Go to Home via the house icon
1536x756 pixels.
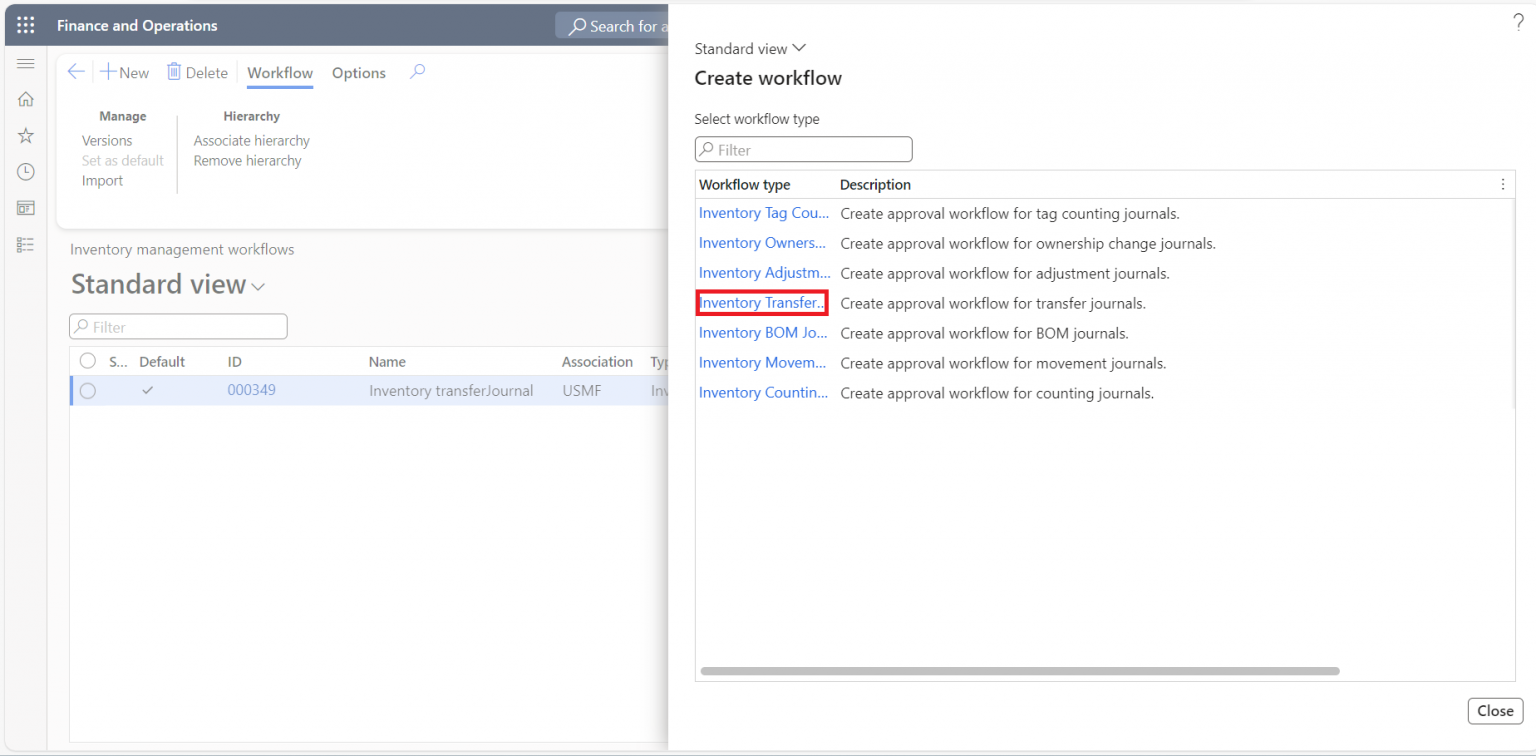pyautogui.click(x=26, y=99)
